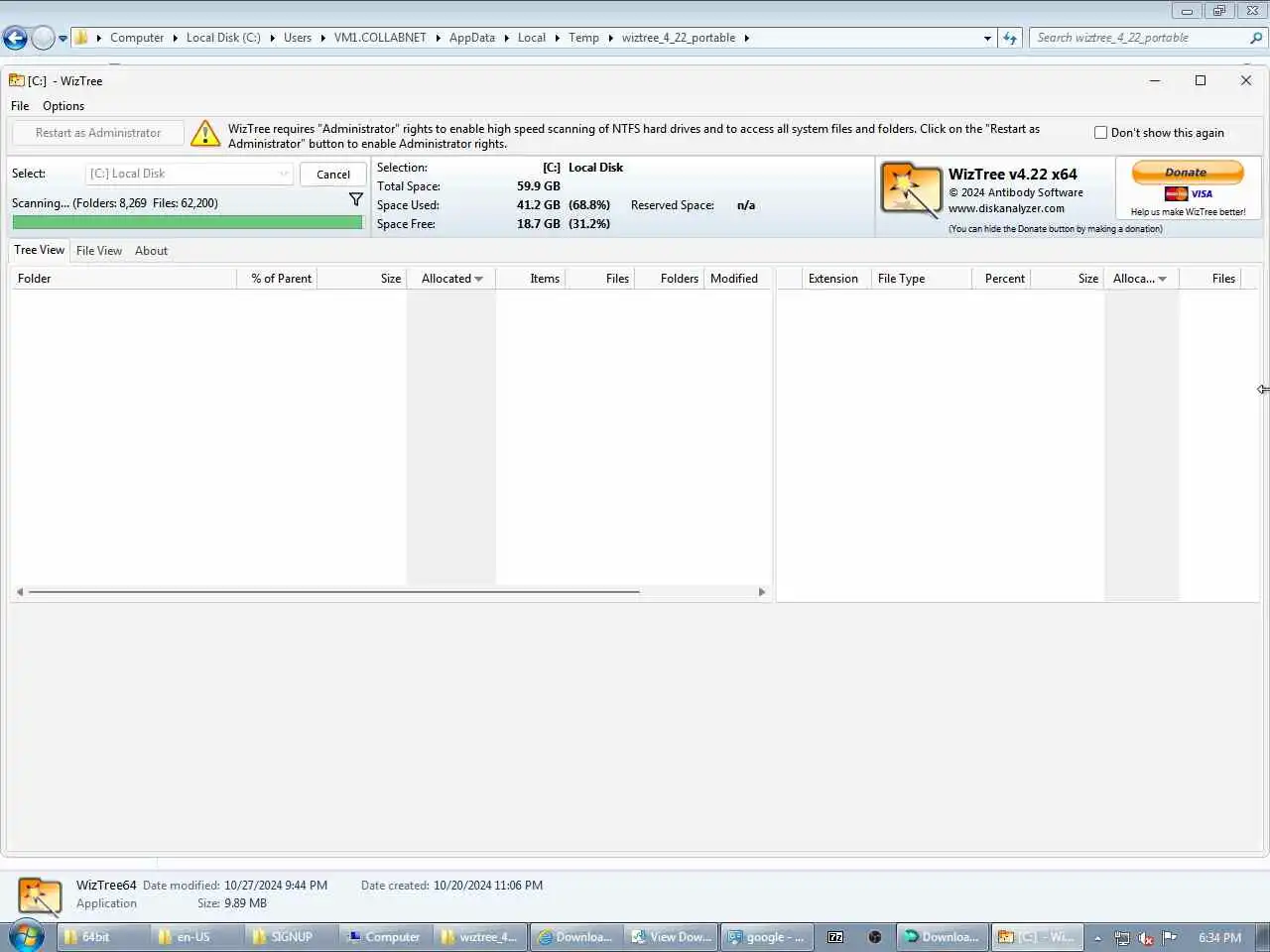Open www.diskanalyzer.com link
The height and width of the screenshot is (952, 1270).
pyautogui.click(x=1006, y=208)
